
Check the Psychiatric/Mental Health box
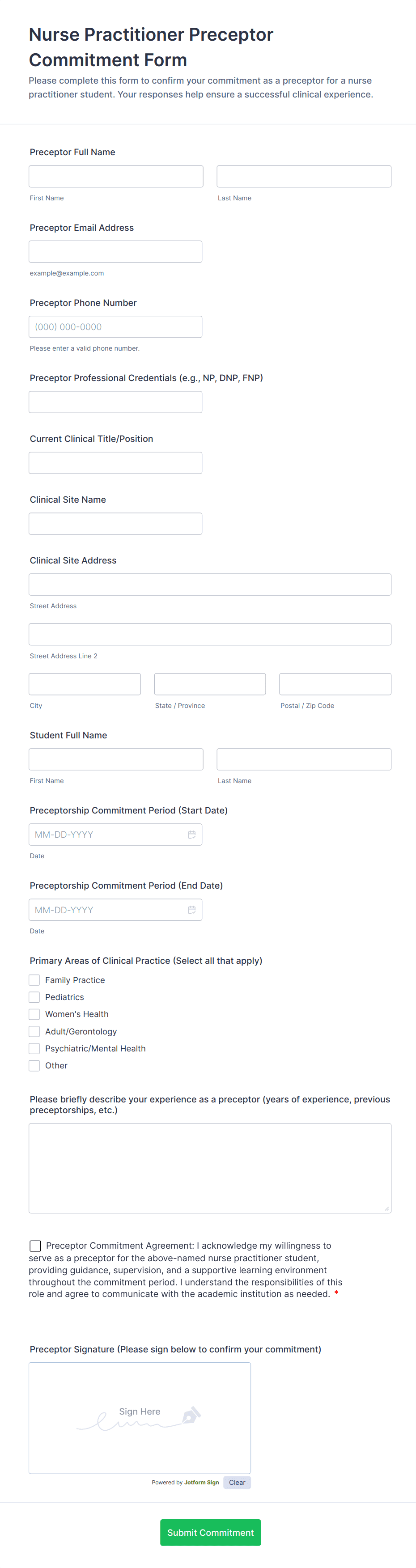tap(35, 1048)
